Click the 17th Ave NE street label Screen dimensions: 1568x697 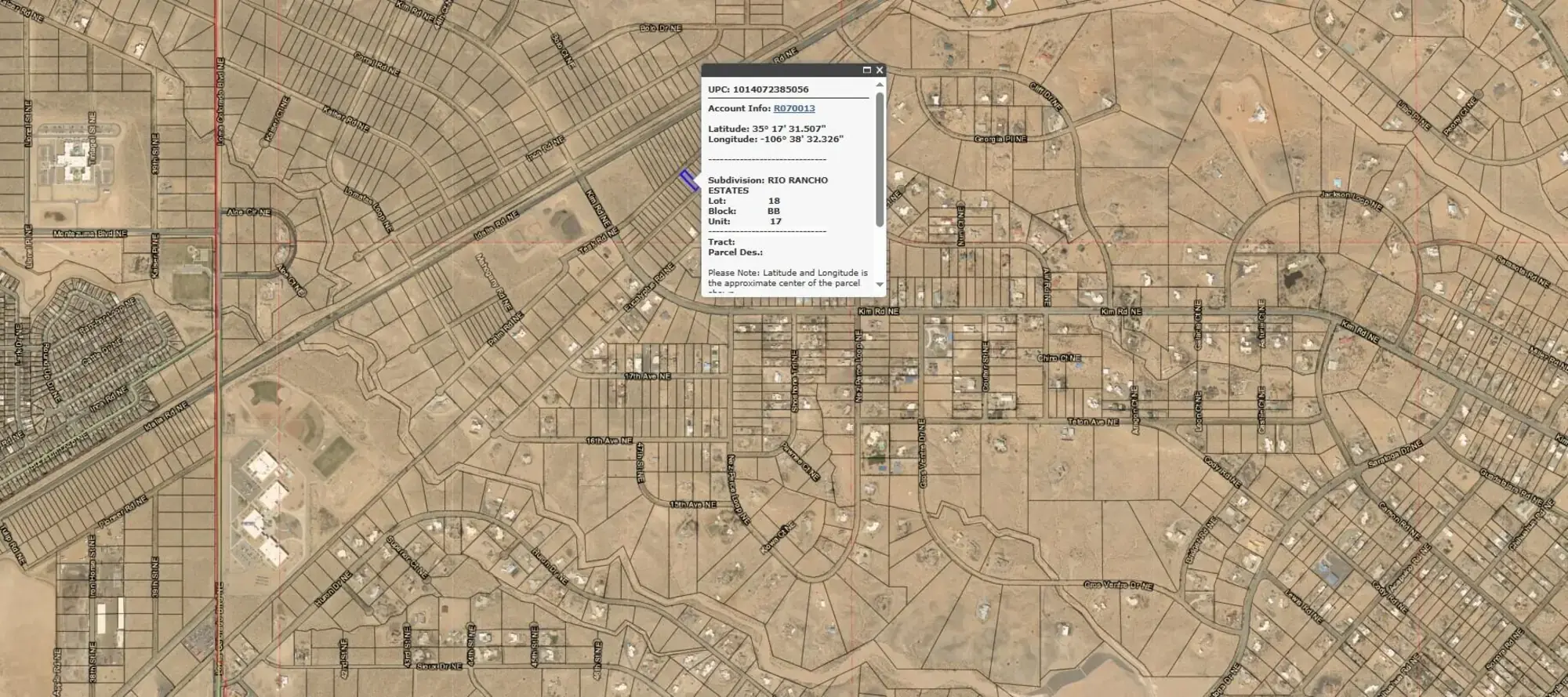pyautogui.click(x=648, y=377)
